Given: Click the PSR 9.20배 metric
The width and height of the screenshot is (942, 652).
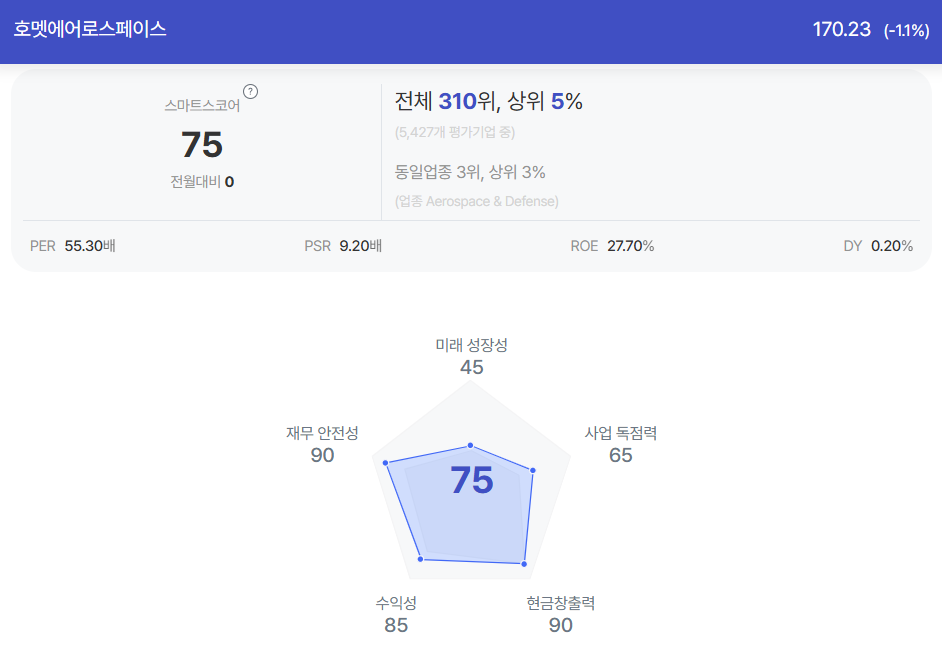Looking at the screenshot, I should click(x=343, y=246).
